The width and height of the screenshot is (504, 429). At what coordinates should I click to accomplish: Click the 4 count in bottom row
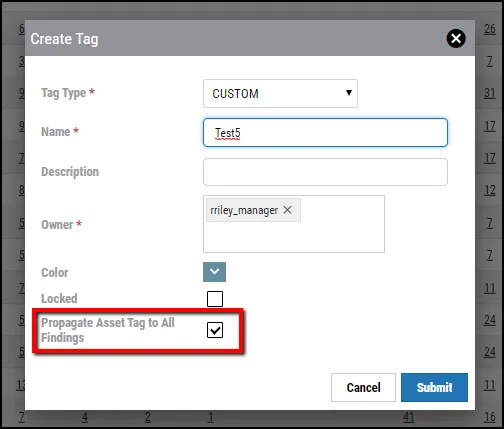pos(85,417)
